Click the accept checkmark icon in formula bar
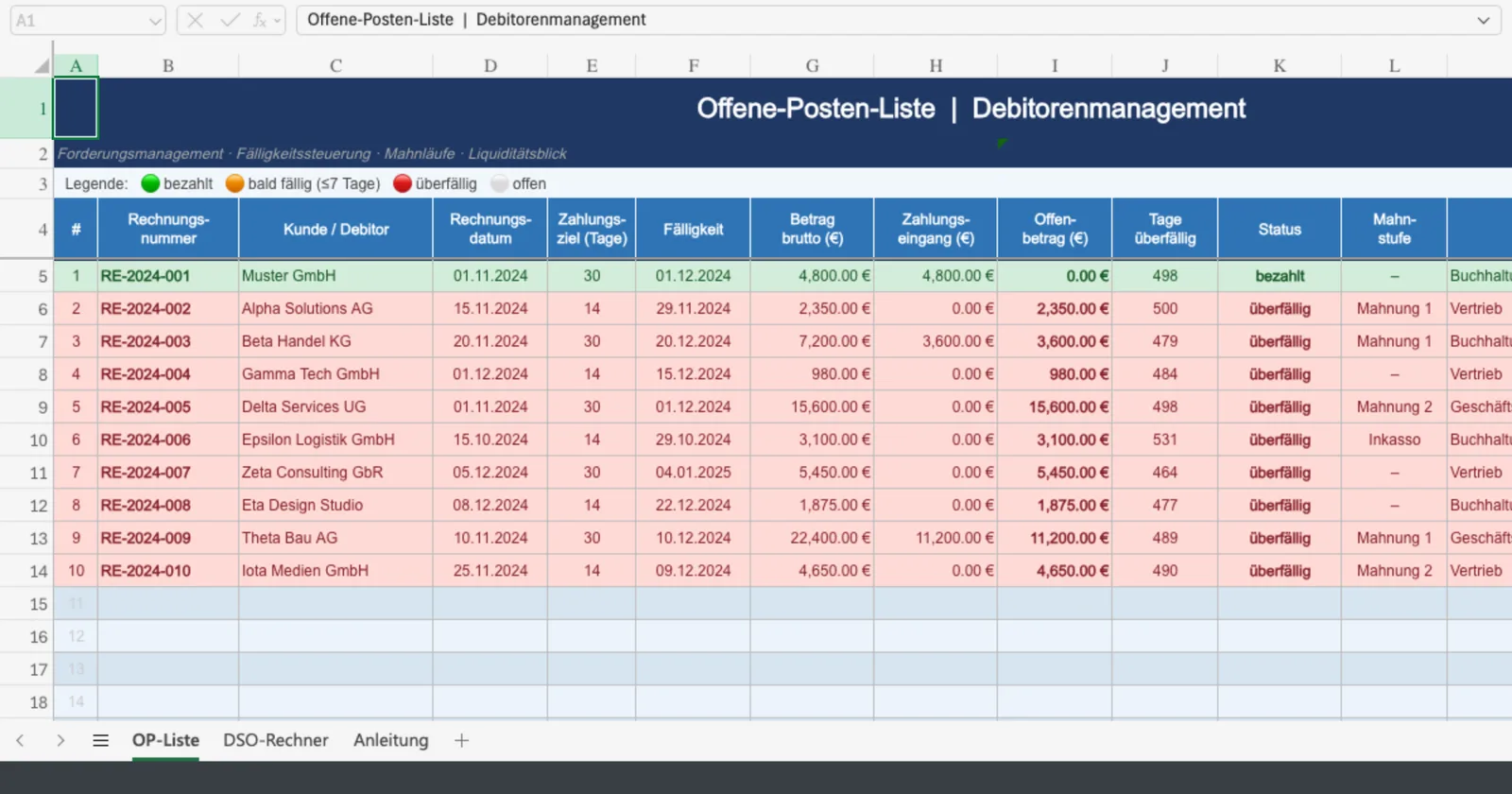The height and width of the screenshot is (794, 1512). [x=230, y=20]
